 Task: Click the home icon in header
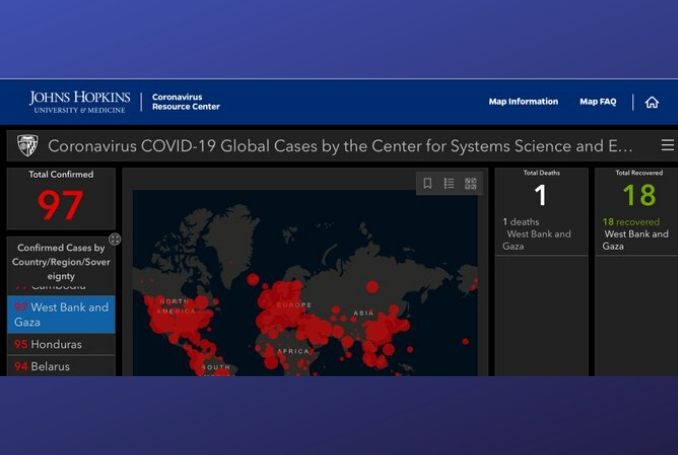[652, 102]
